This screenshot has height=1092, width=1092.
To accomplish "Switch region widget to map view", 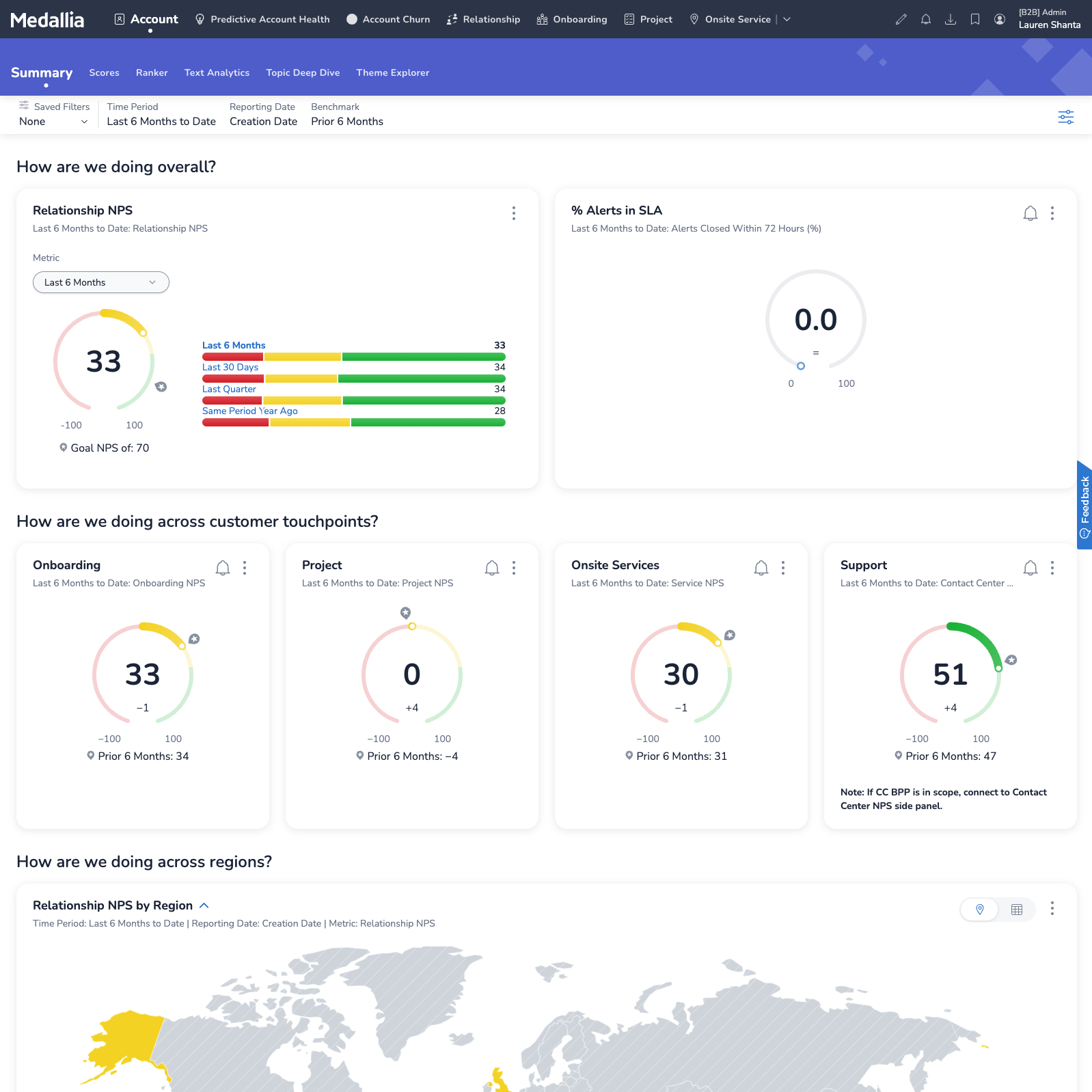I will tap(980, 910).
